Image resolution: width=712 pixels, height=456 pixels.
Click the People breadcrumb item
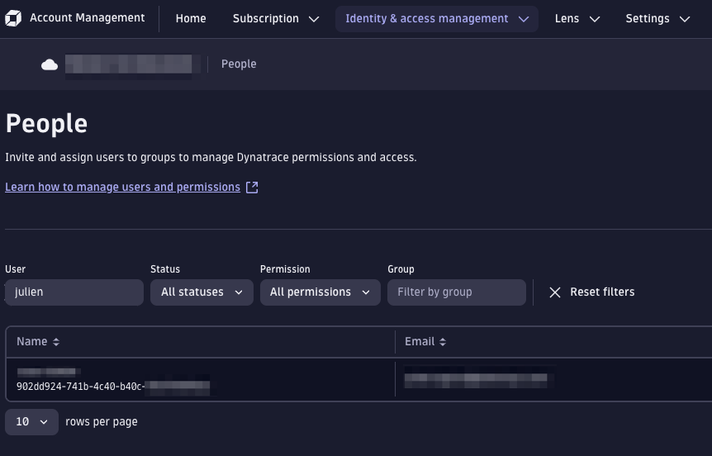[239, 64]
